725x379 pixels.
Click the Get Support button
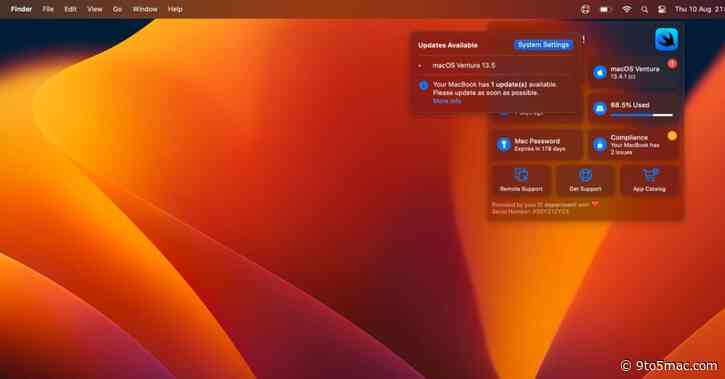[x=585, y=181]
